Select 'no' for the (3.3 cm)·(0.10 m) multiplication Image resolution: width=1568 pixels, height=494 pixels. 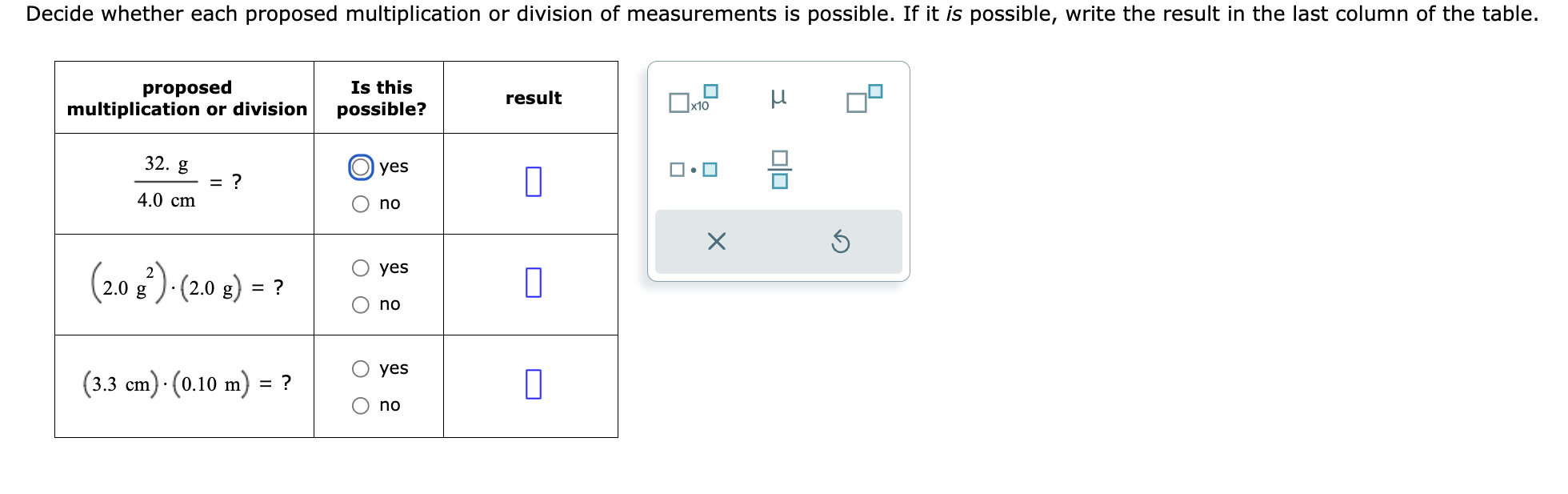362,404
